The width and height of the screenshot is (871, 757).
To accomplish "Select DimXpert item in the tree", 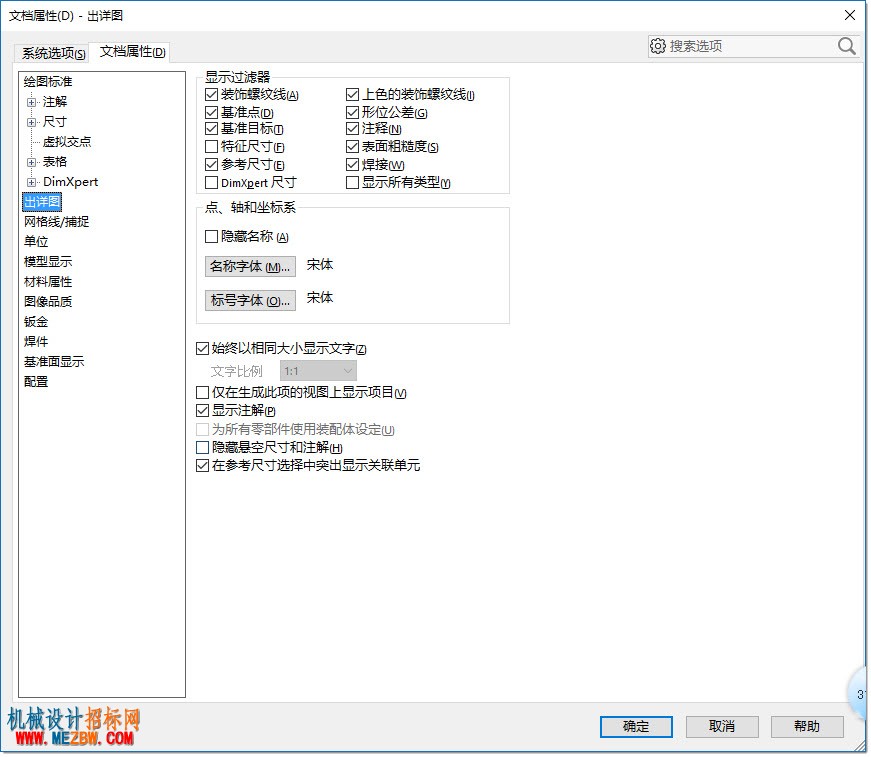I will 71,182.
